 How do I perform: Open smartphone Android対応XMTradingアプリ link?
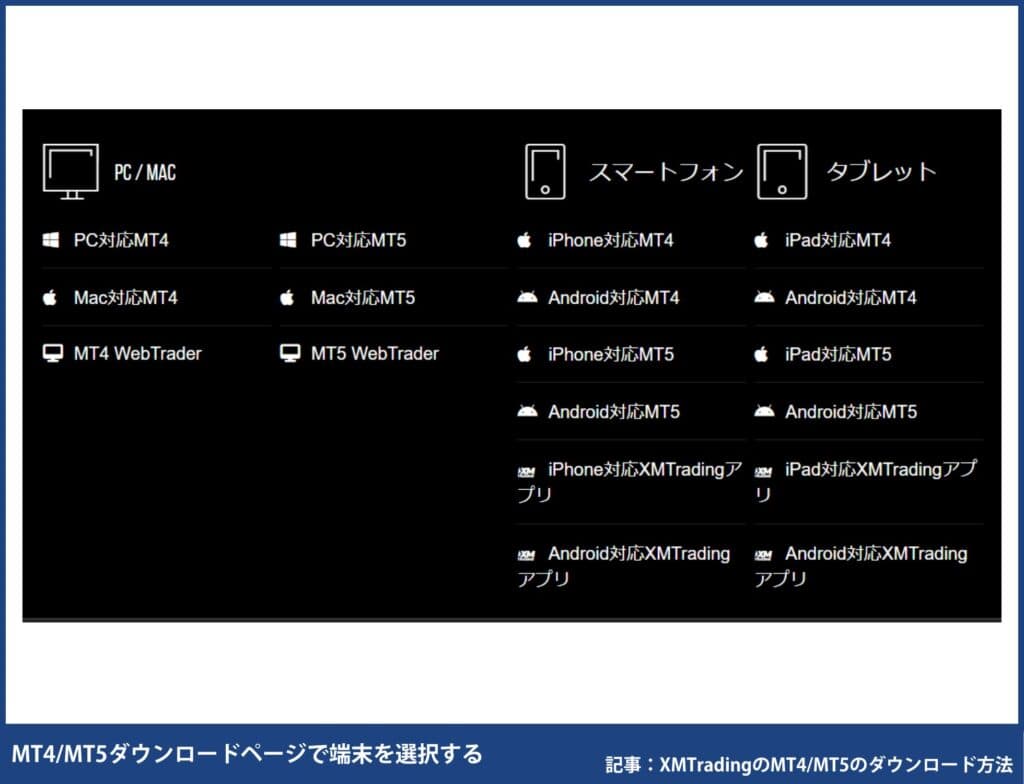(624, 566)
